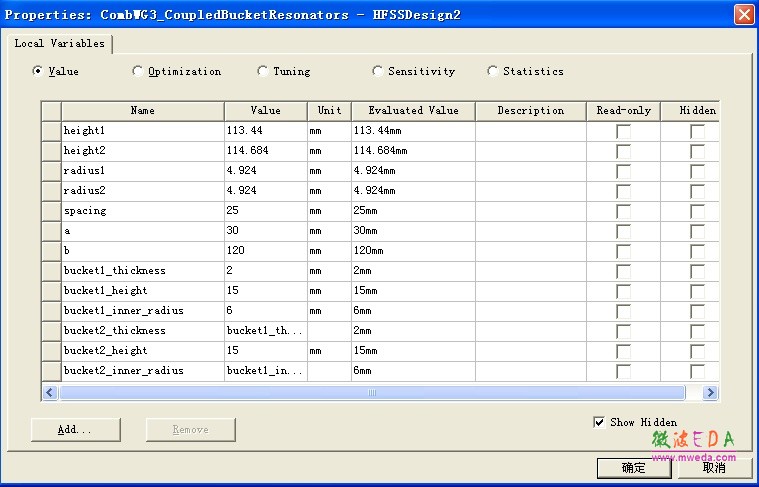Click the mm unit cell for radius1
The height and width of the screenshot is (487, 759).
329,171
